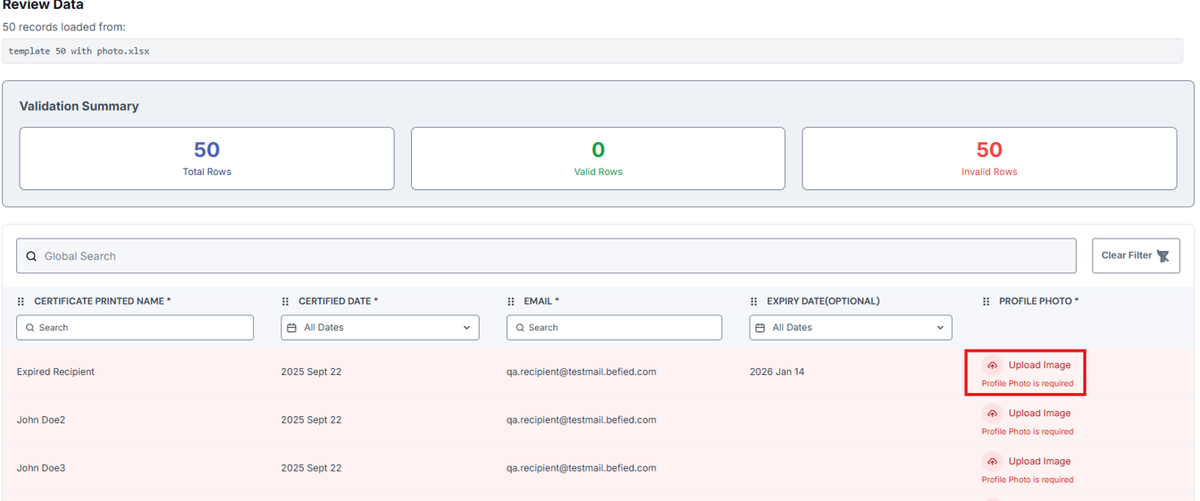
Task: Click the Email column search field
Action: click(614, 327)
